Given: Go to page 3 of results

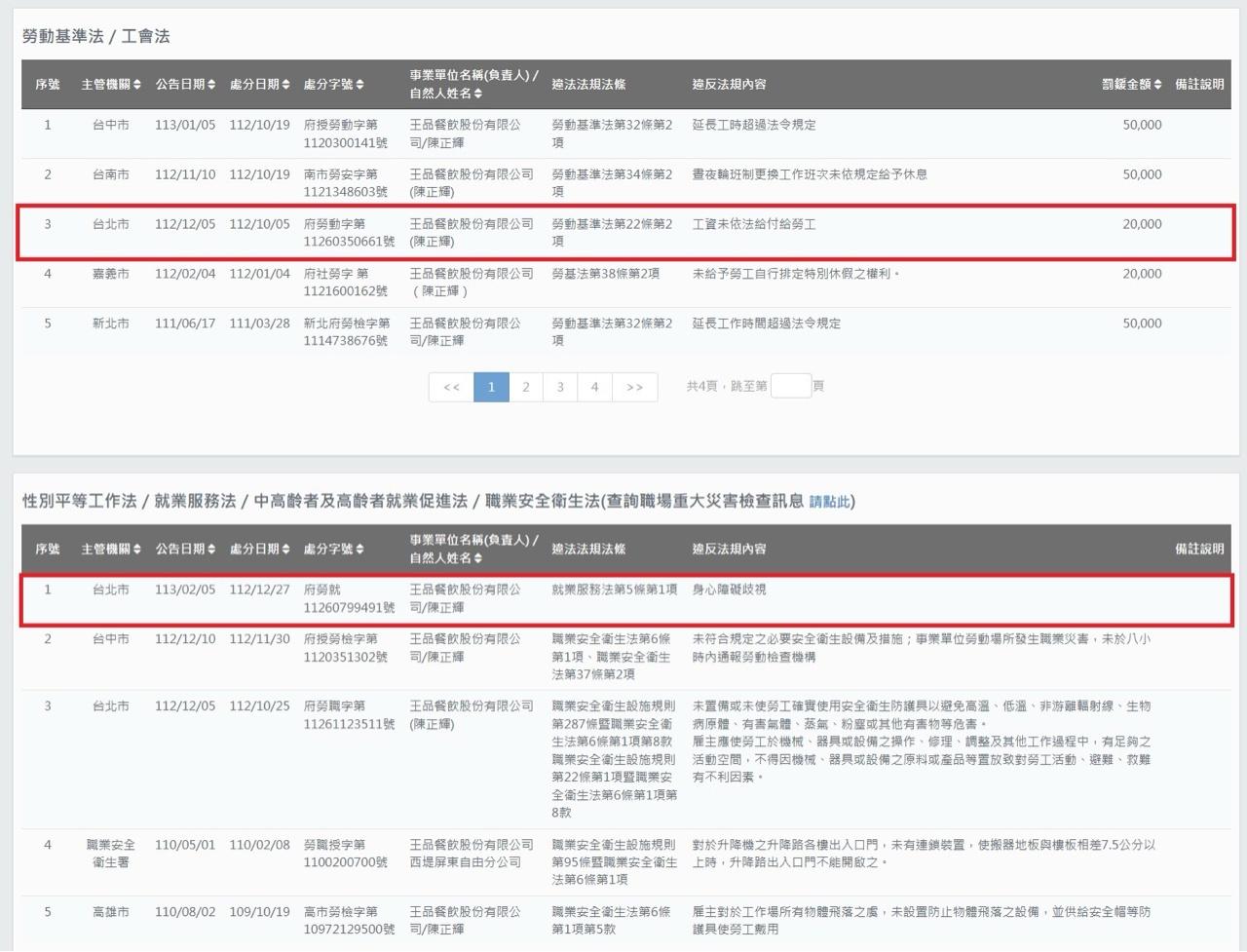Looking at the screenshot, I should [560, 387].
